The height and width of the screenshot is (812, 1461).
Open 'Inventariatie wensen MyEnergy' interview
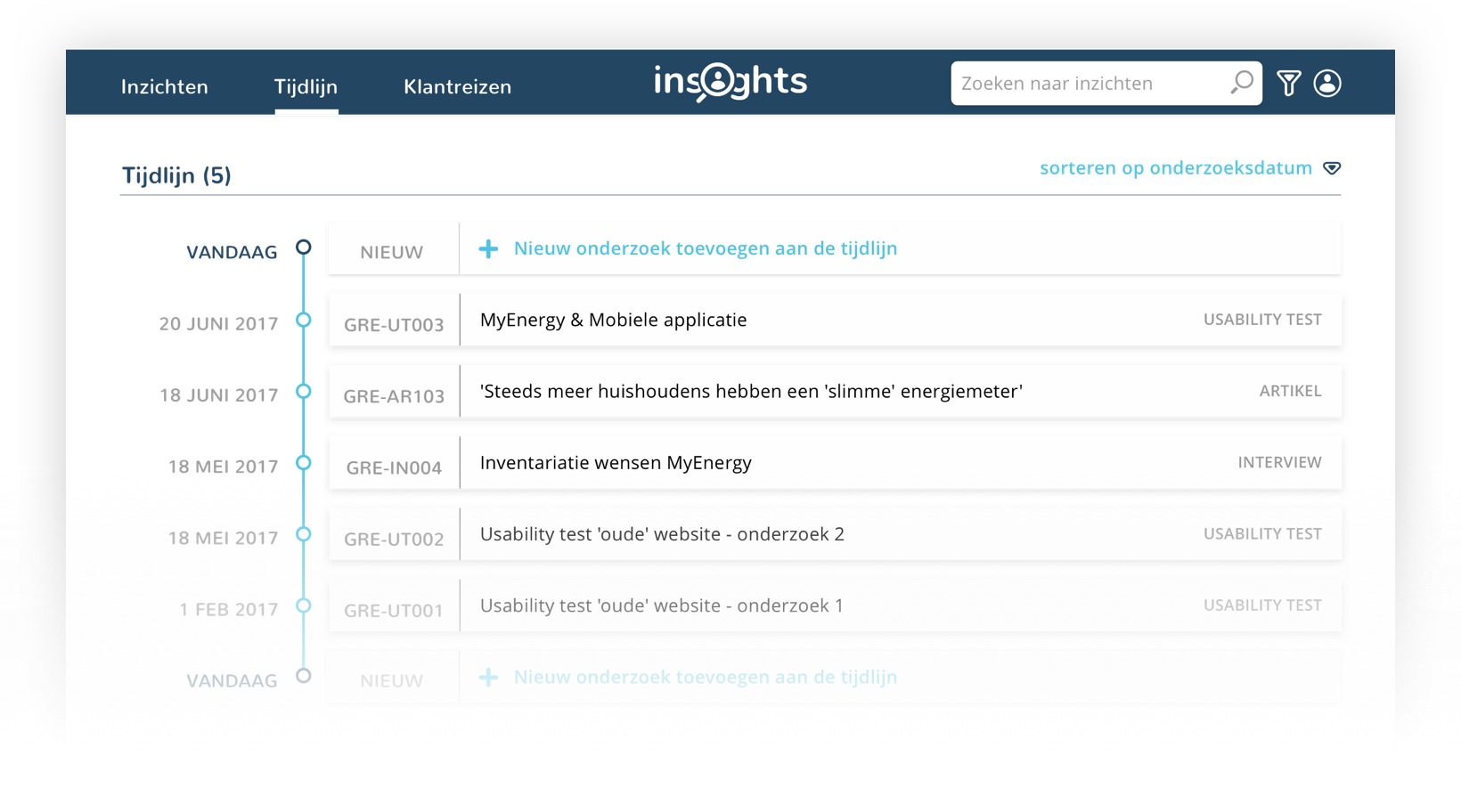(616, 463)
